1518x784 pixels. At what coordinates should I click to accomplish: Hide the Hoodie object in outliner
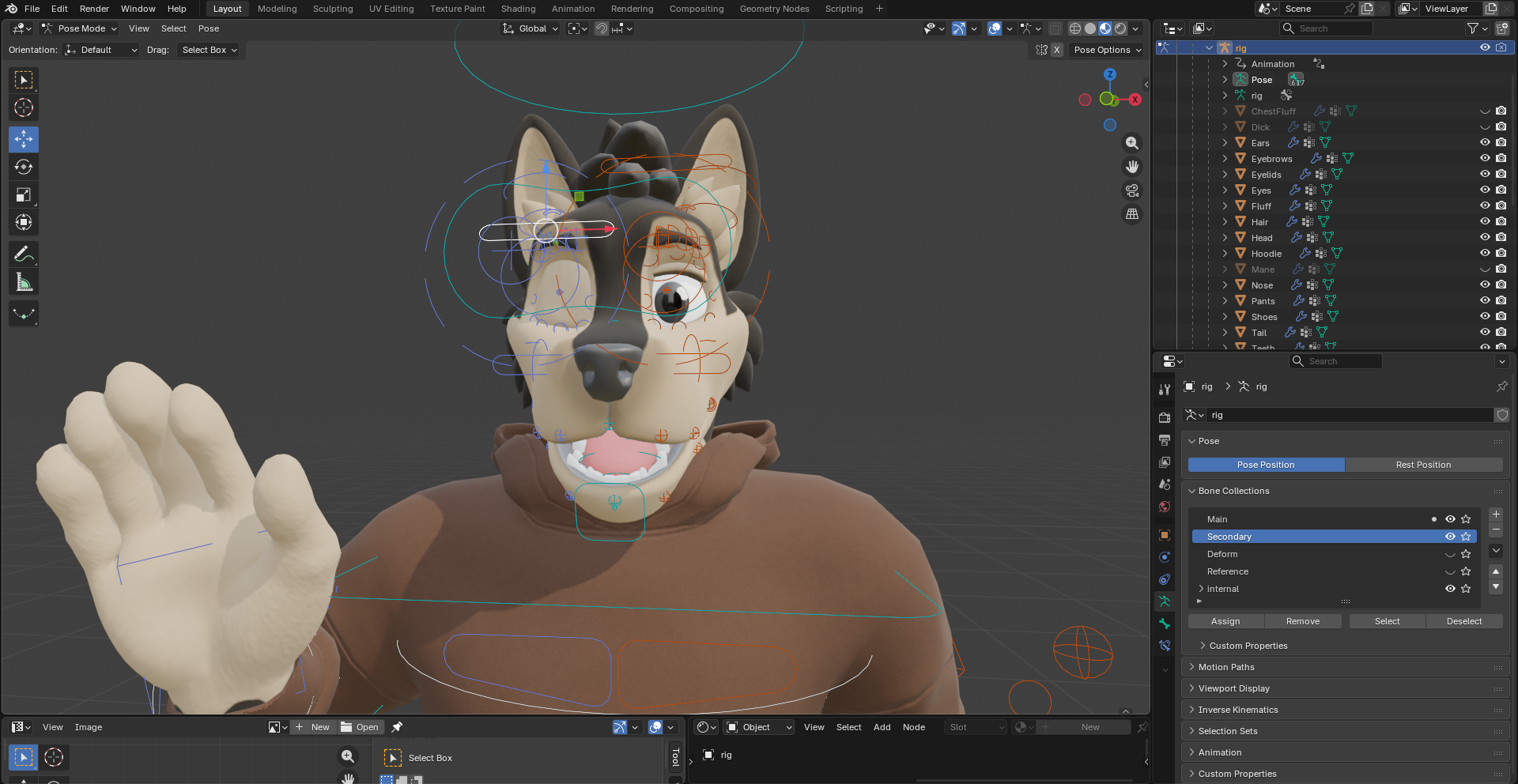click(x=1485, y=254)
